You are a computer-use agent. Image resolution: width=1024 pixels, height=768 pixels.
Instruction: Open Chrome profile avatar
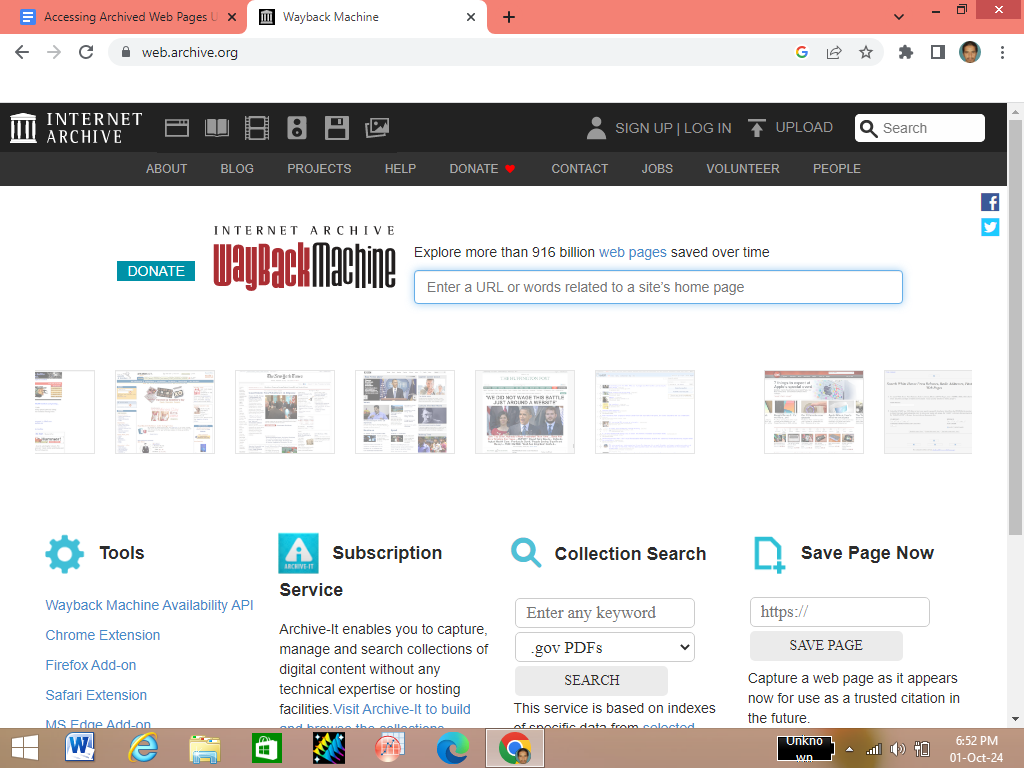(970, 52)
